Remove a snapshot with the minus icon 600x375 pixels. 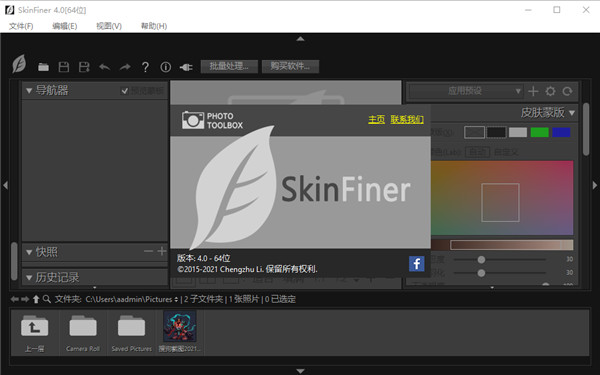pyautogui.click(x=148, y=251)
